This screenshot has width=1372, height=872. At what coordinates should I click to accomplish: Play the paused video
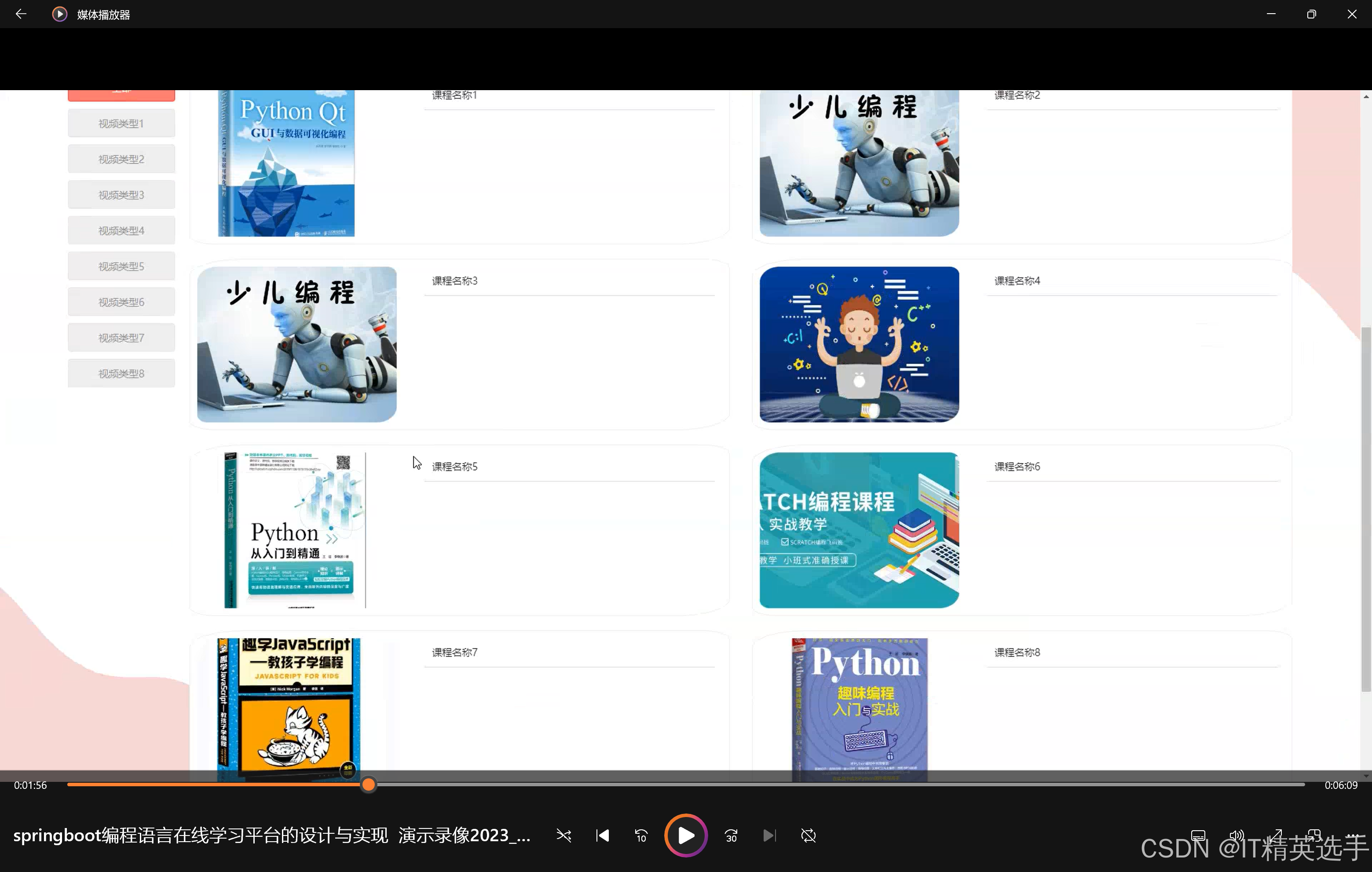coord(685,836)
